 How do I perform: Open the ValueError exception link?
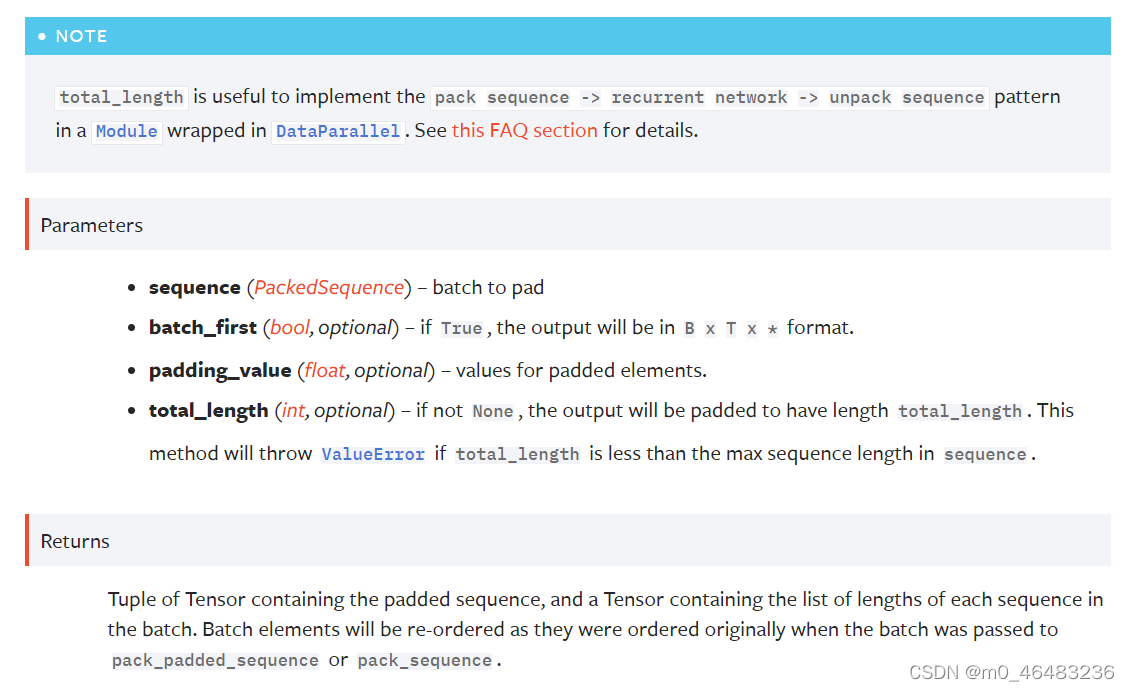point(373,453)
